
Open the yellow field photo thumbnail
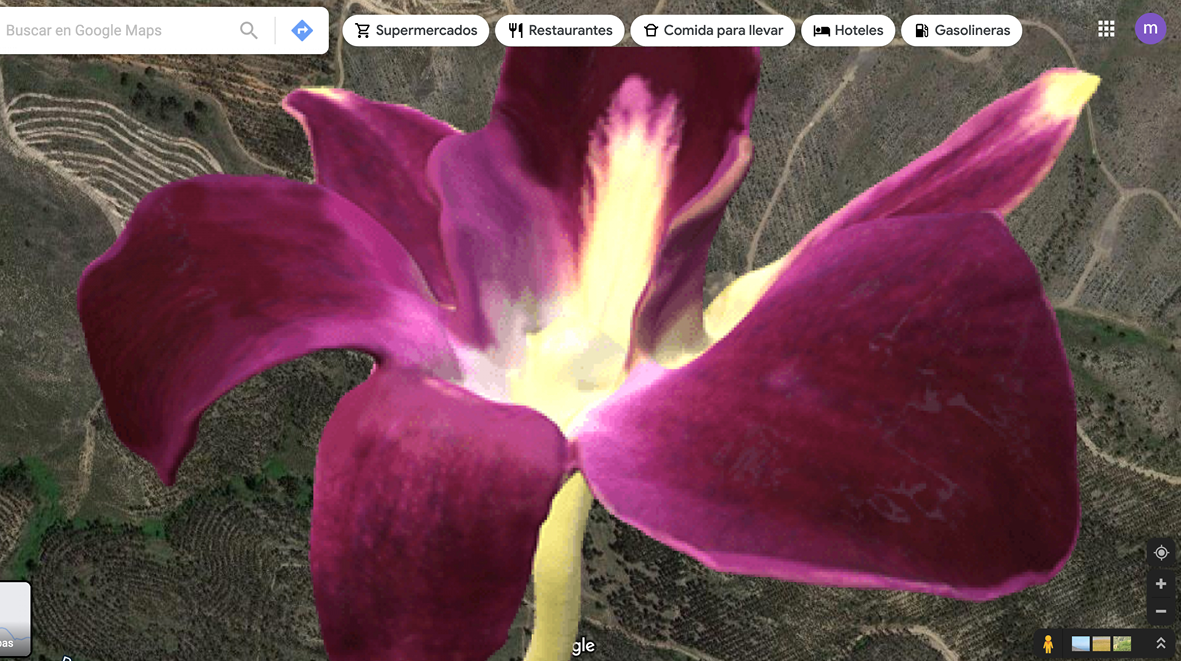1101,644
